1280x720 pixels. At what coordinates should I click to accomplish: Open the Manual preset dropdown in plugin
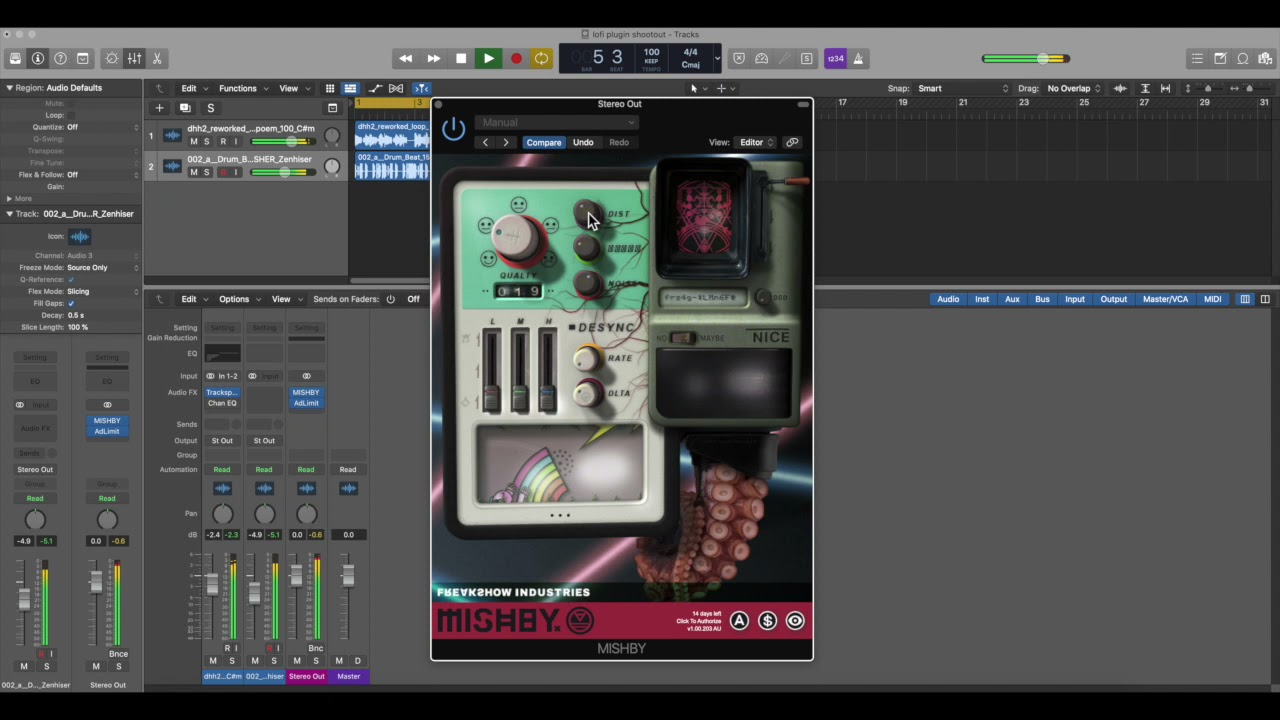pyautogui.click(x=556, y=122)
